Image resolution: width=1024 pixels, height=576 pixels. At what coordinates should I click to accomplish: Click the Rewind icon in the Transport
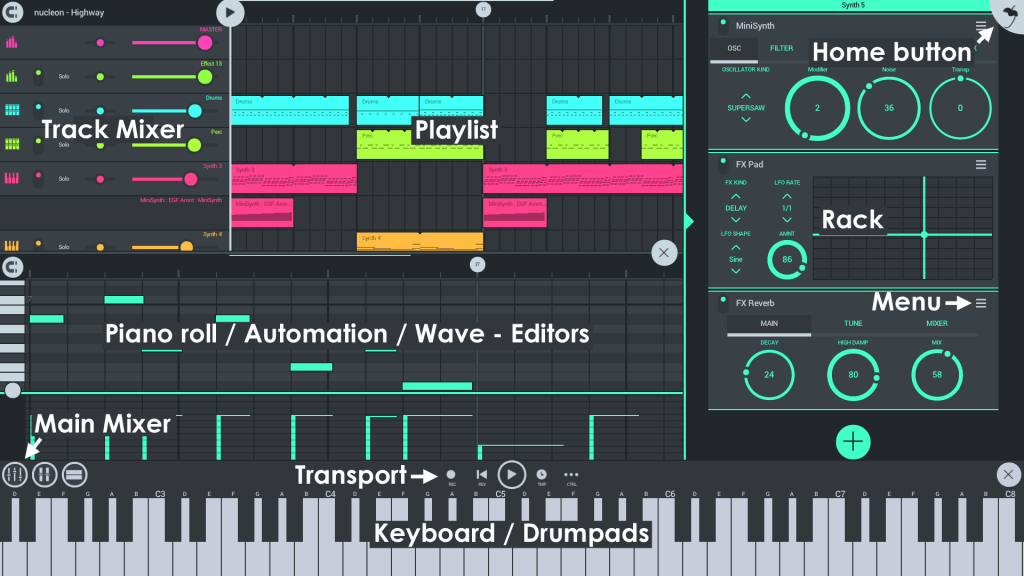tap(482, 475)
